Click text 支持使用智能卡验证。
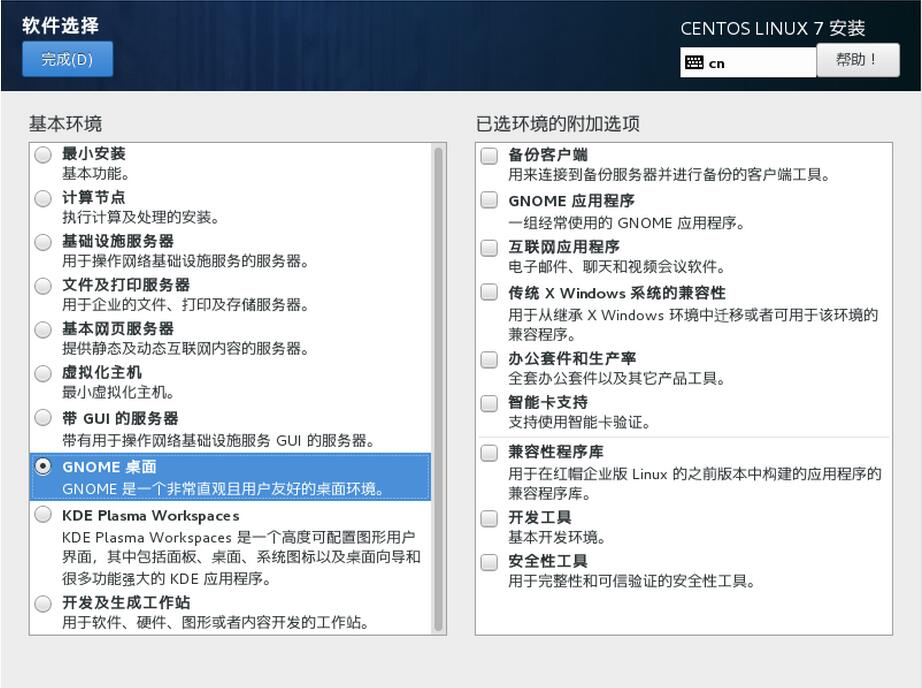 coord(579,422)
